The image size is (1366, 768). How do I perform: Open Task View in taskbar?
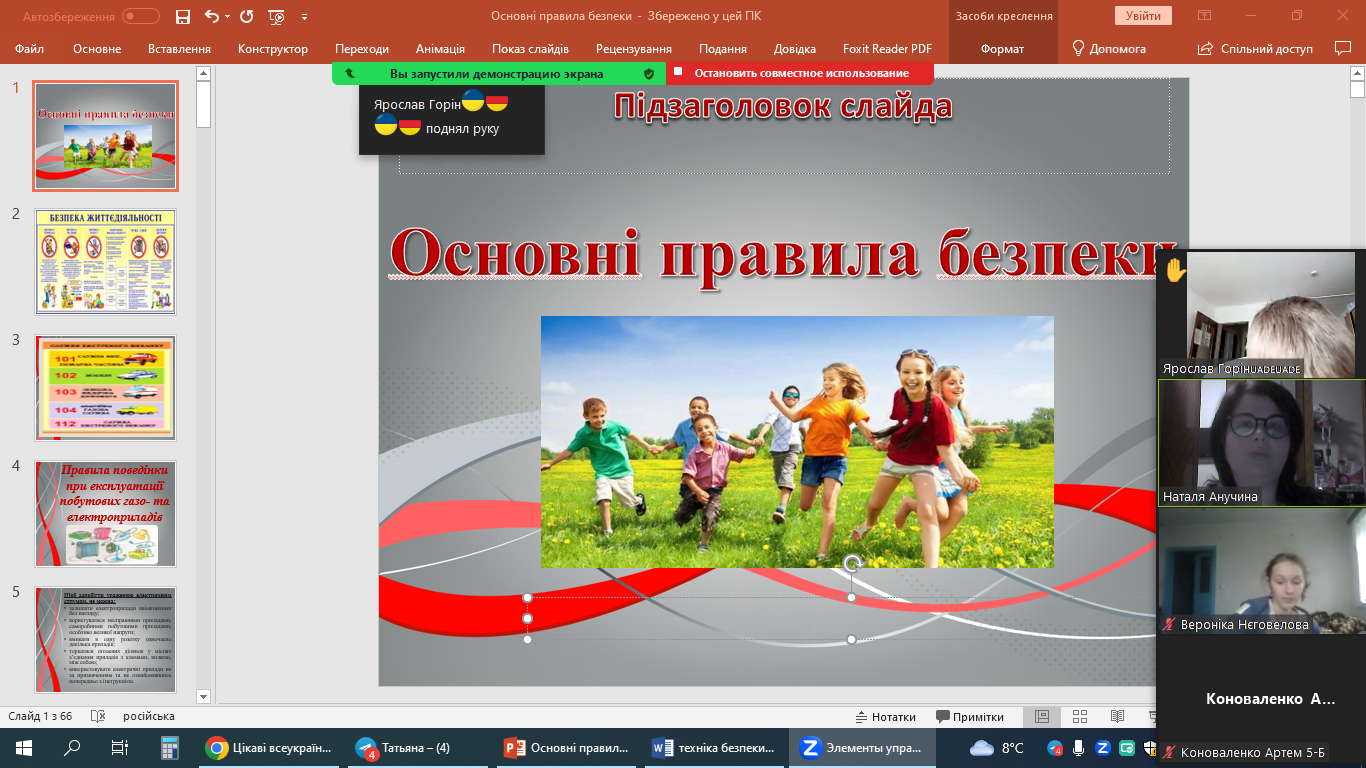(119, 748)
